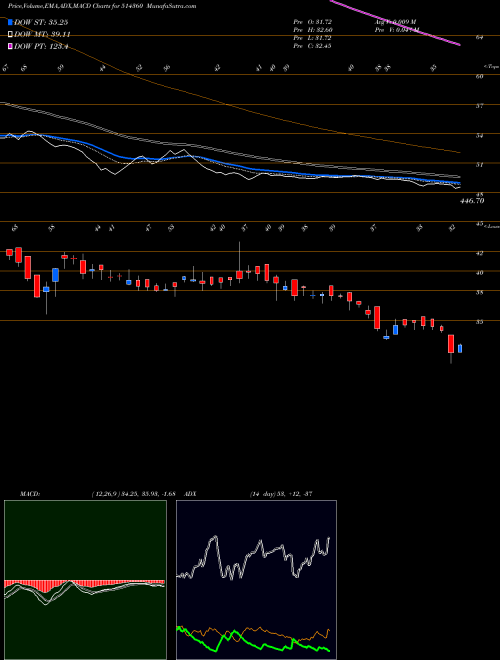The width and height of the screenshot is (500, 660).
Task: Click the 64 price axis label
Action: [479, 37]
